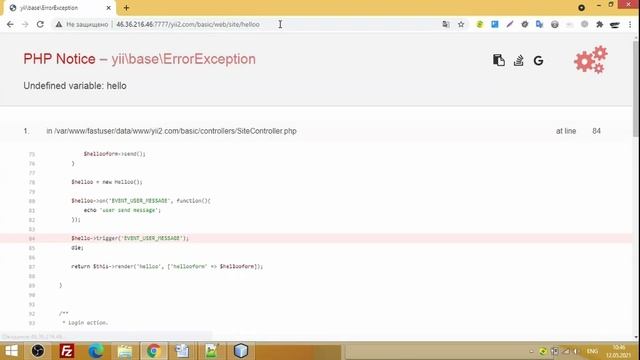
Task: Click the browser forward arrow
Action: coord(25,24)
